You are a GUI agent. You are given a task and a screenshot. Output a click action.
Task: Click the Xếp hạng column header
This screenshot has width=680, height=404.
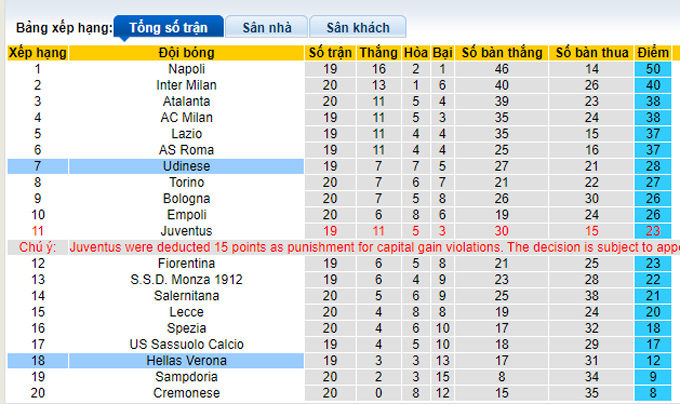pos(37,52)
